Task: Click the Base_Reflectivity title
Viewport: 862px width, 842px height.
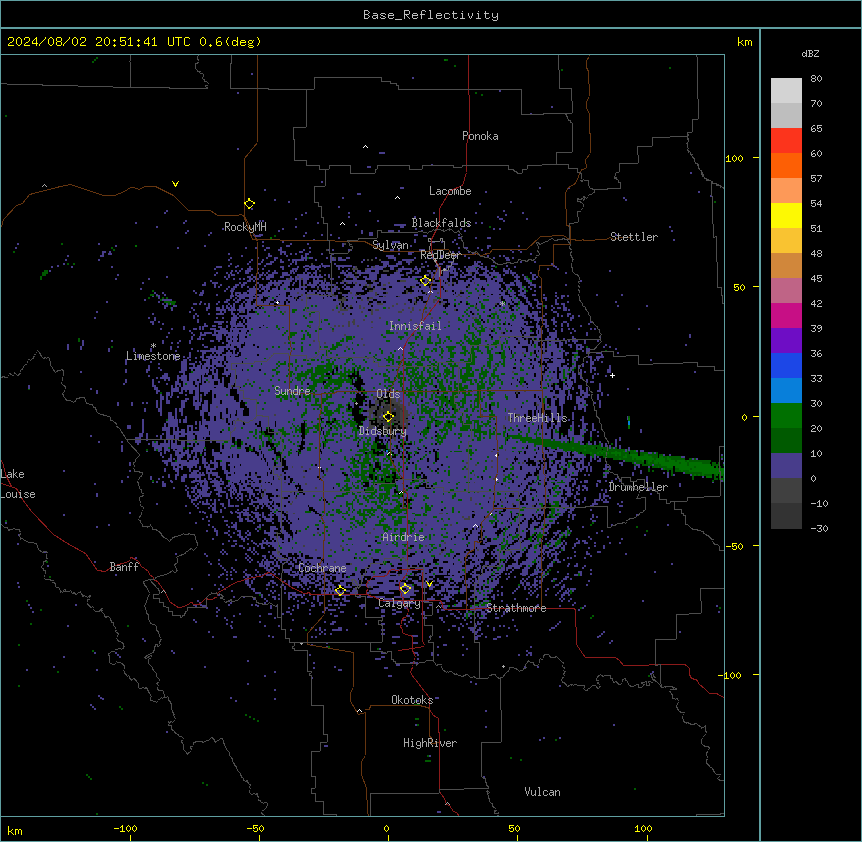Action: [431, 15]
